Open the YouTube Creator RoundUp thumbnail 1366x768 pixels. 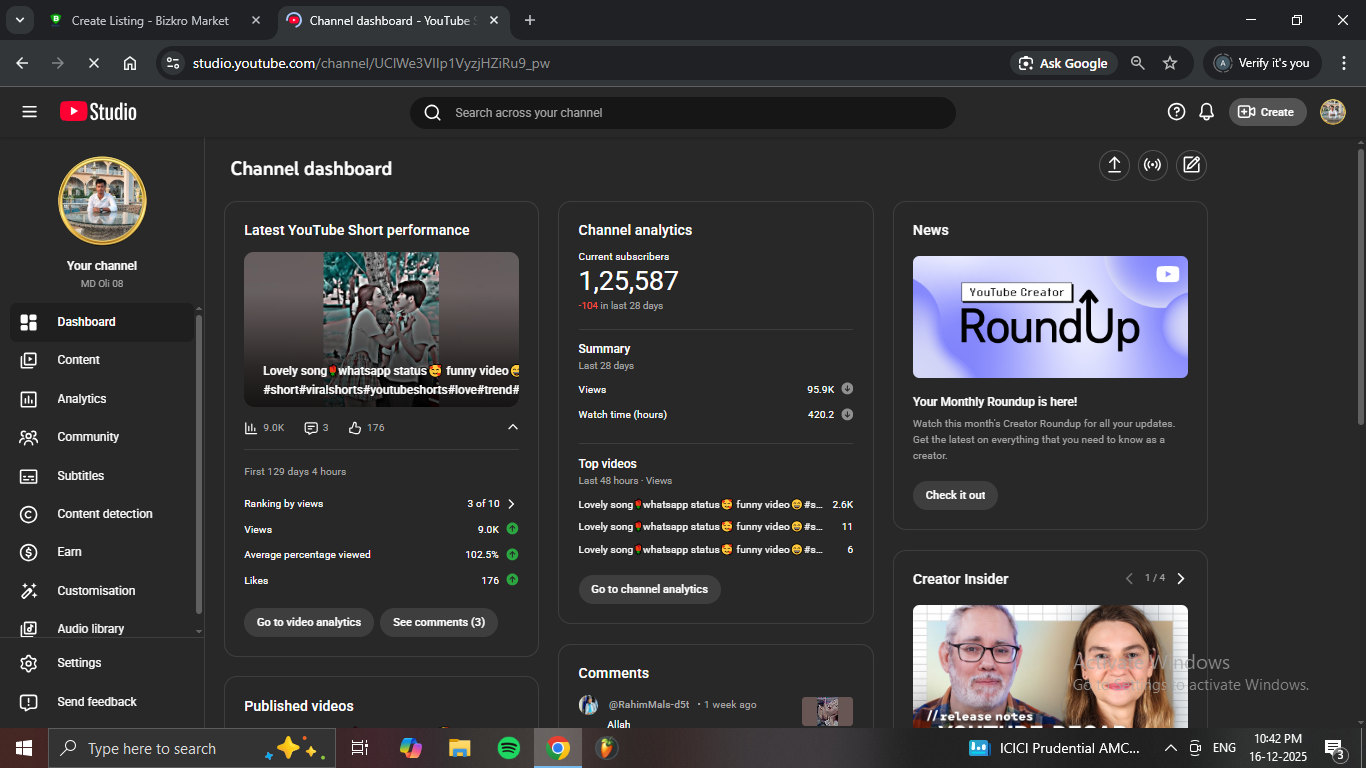click(x=1050, y=317)
